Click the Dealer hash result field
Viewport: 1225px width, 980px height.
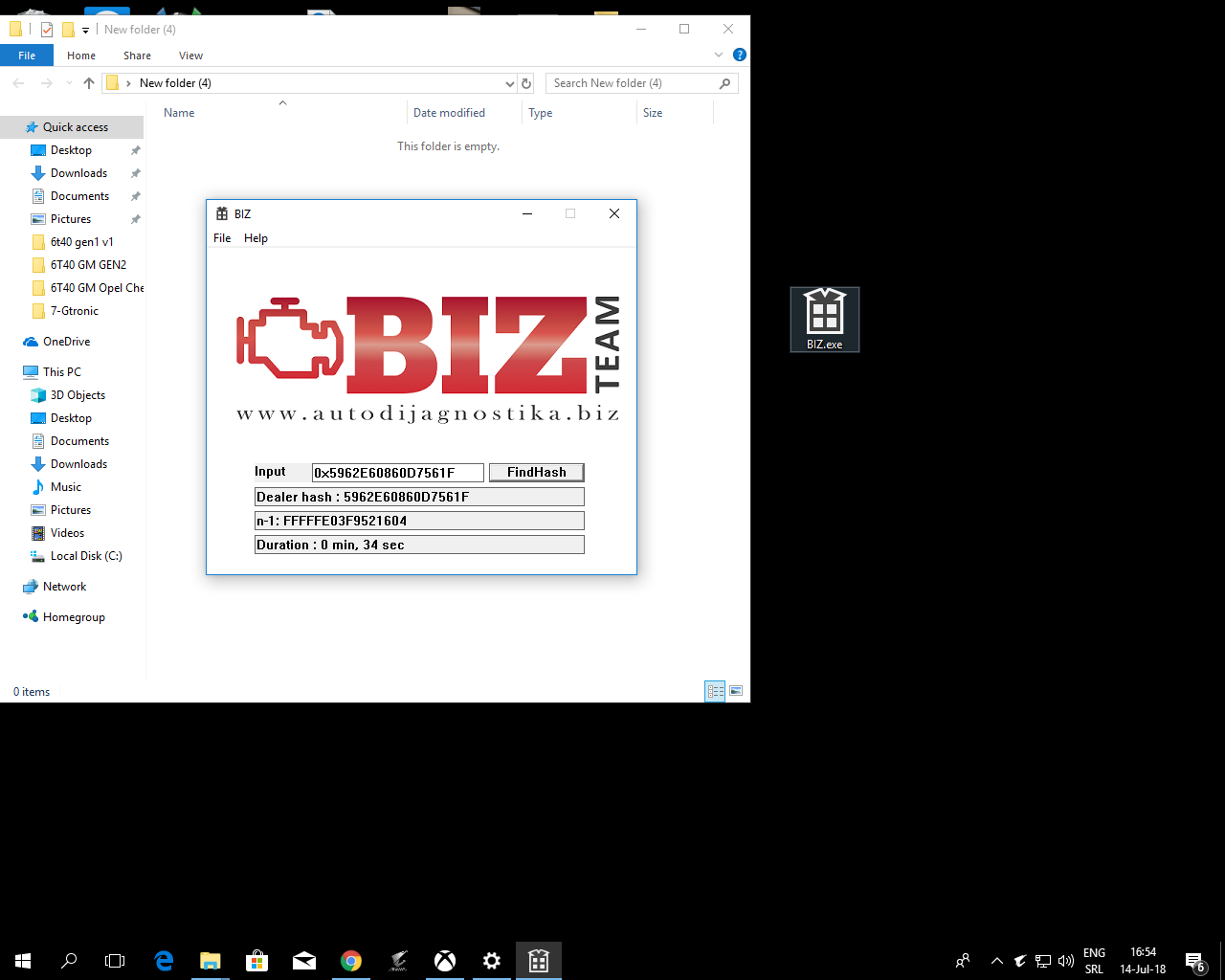click(419, 497)
